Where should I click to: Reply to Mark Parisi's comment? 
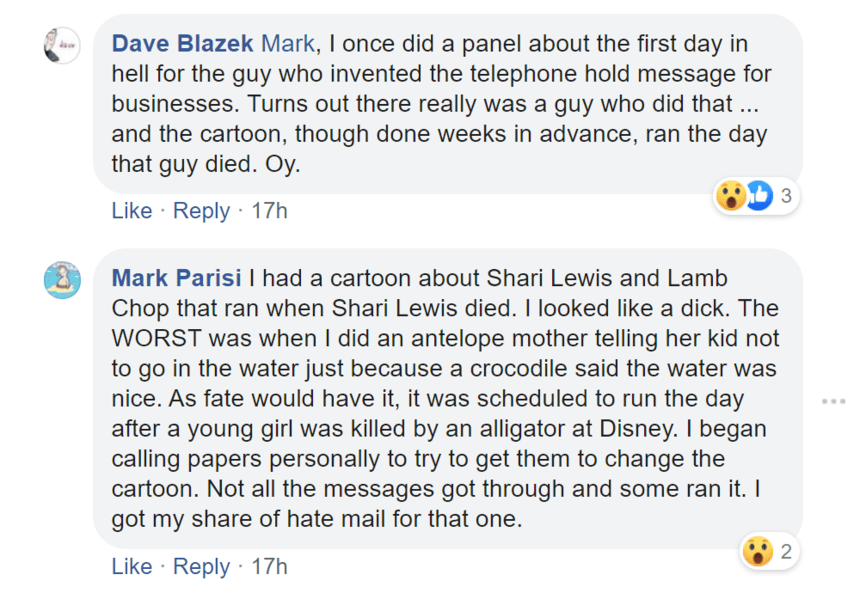point(201,566)
